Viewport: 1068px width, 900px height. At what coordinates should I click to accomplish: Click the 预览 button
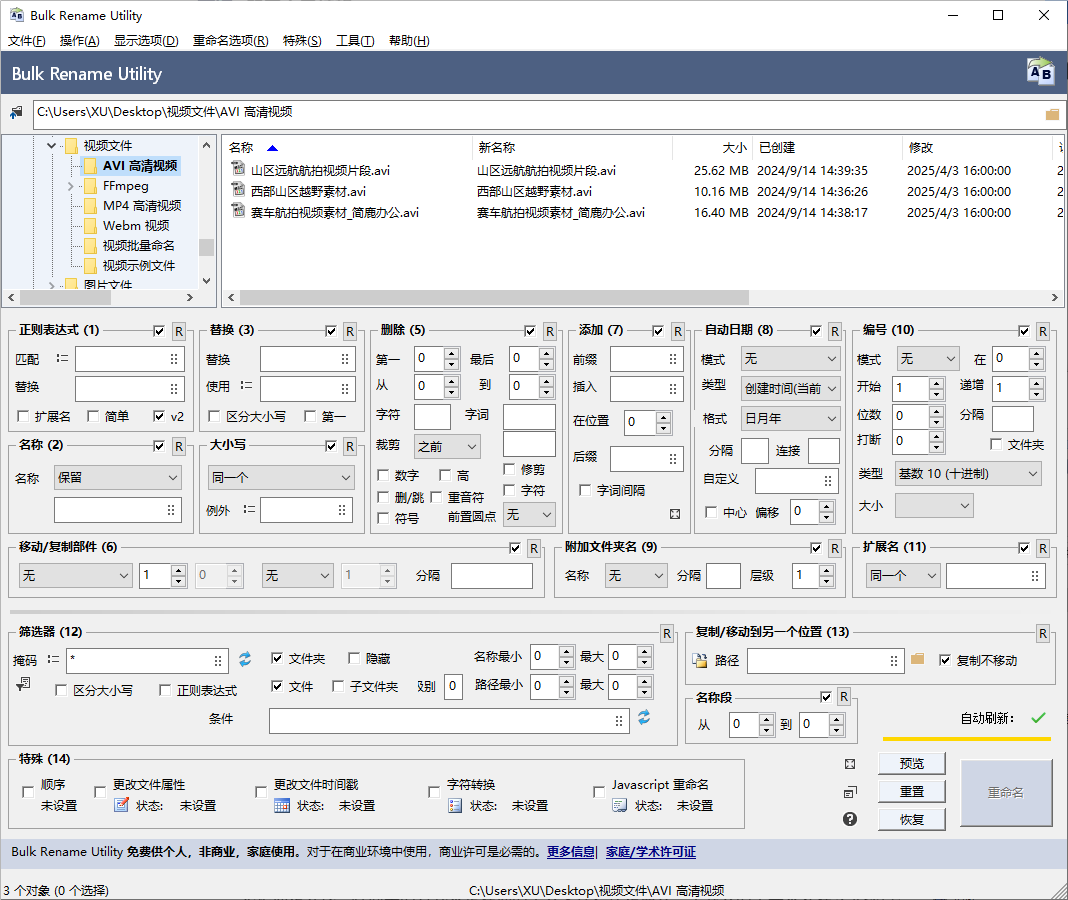point(911,762)
